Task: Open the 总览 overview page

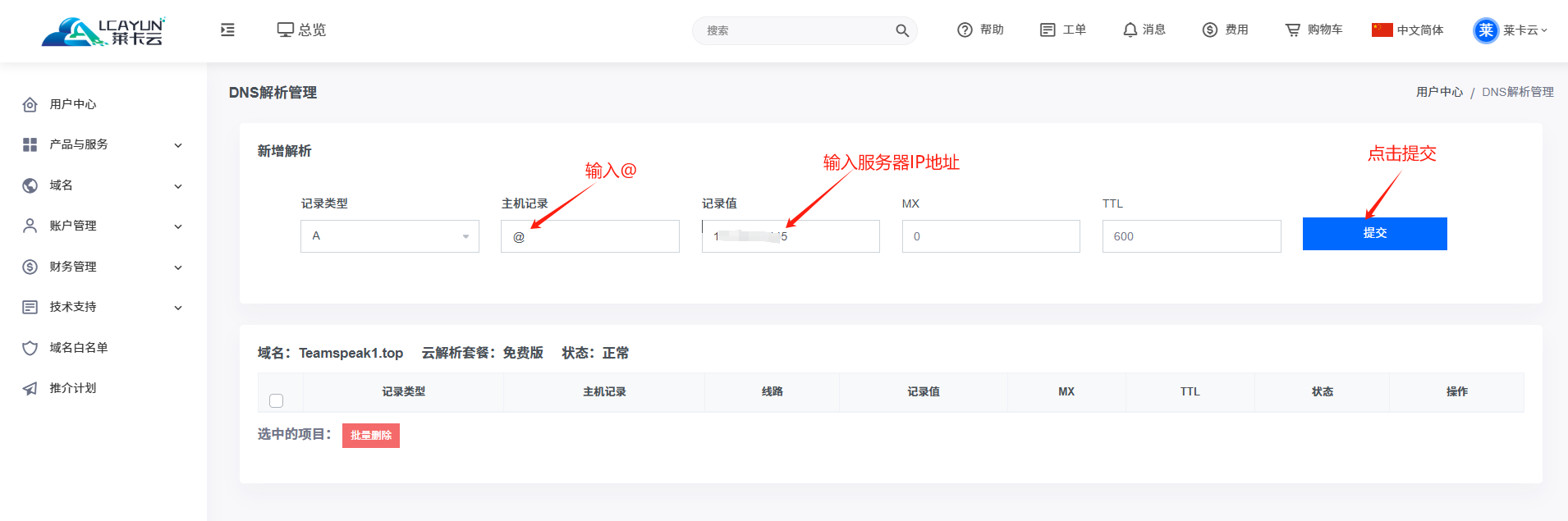Action: pos(301,30)
